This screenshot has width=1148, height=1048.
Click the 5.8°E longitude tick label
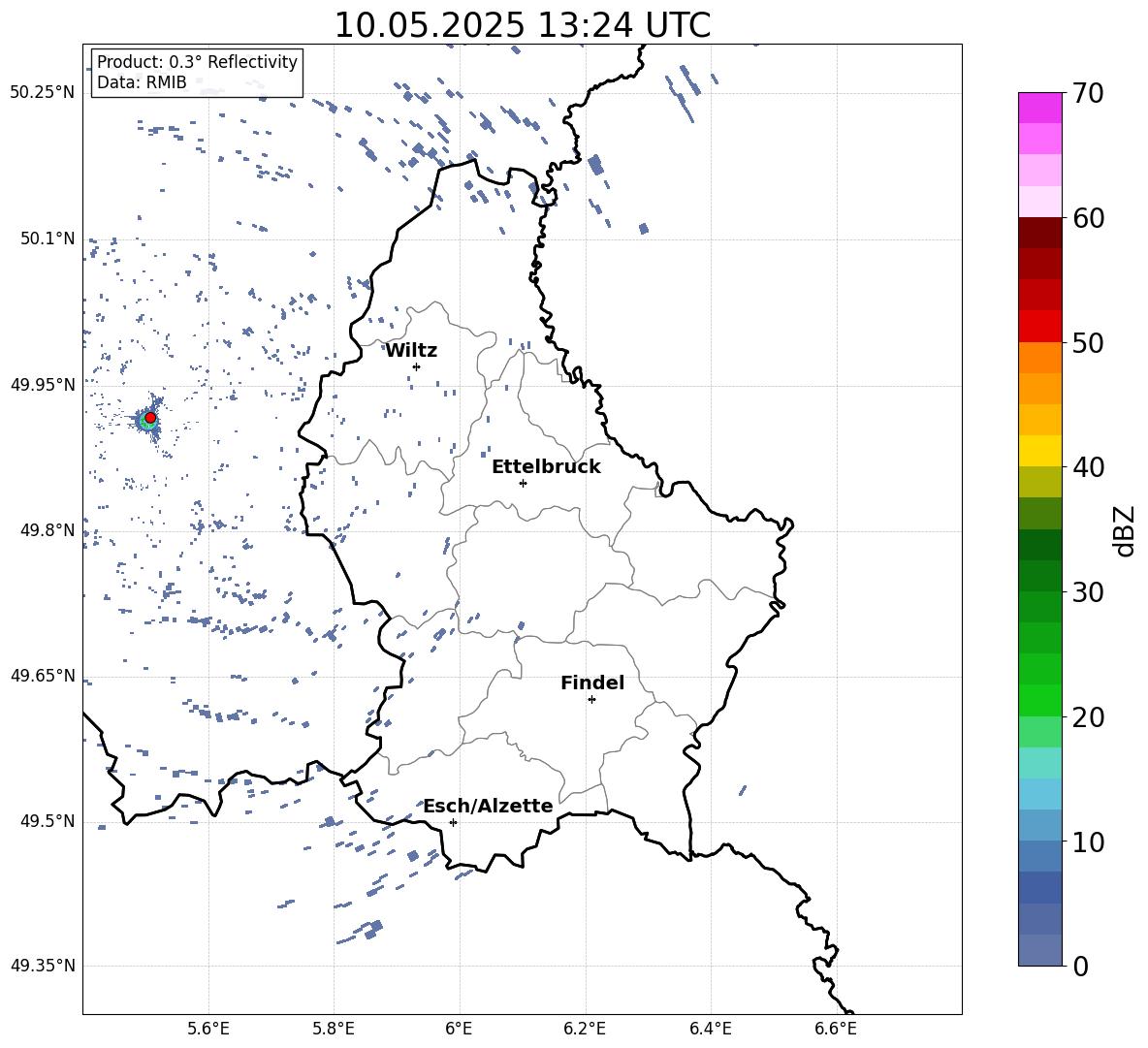(334, 1029)
